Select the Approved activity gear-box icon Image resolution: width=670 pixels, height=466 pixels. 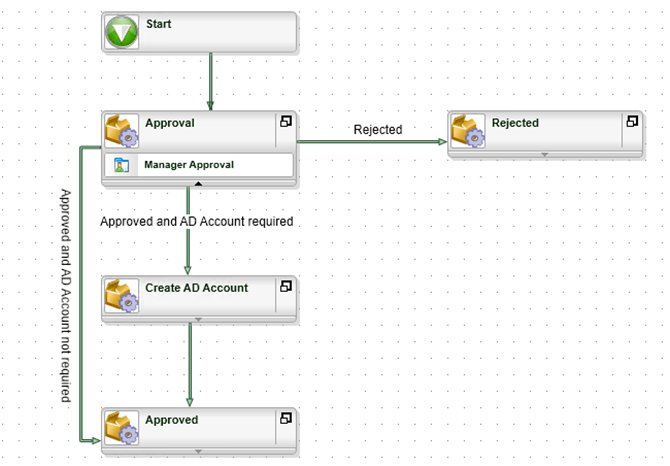click(122, 428)
